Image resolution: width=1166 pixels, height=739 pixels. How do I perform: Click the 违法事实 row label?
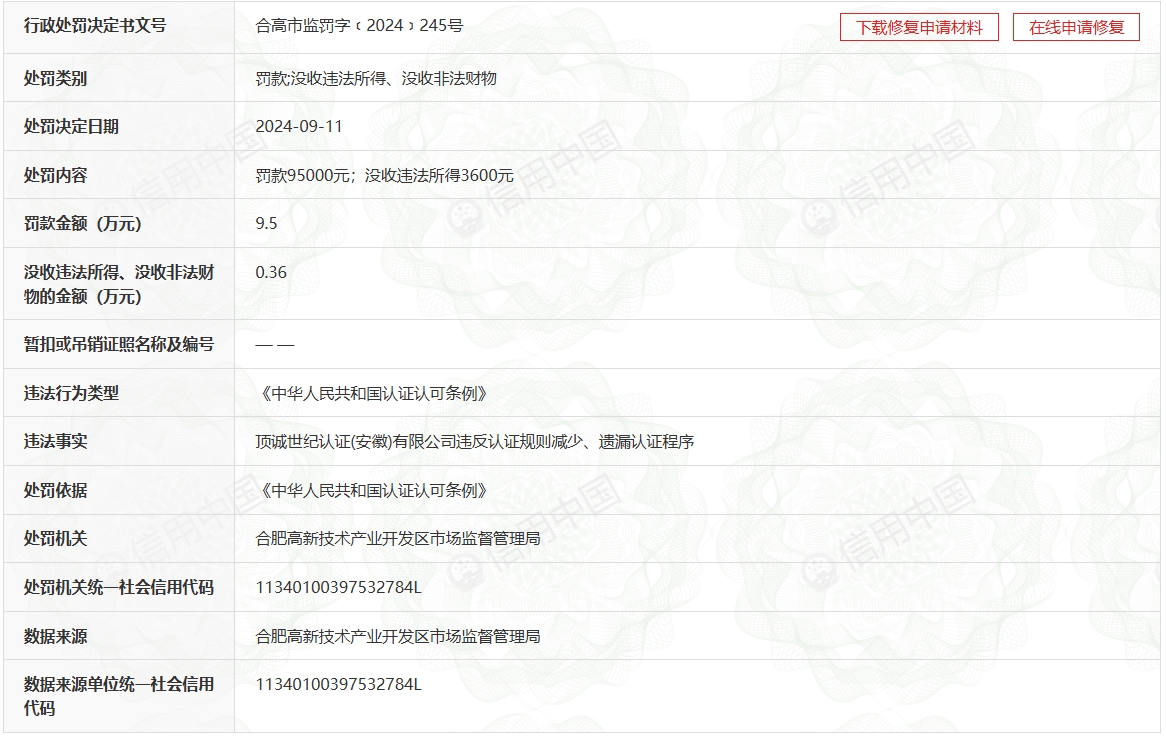point(56,441)
